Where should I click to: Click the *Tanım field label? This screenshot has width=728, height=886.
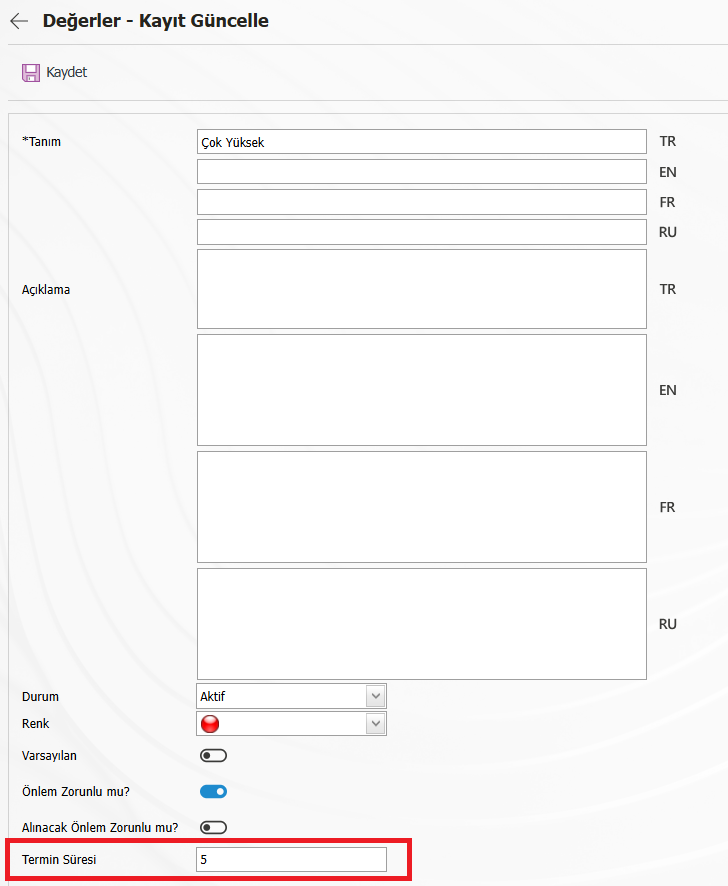[41, 142]
